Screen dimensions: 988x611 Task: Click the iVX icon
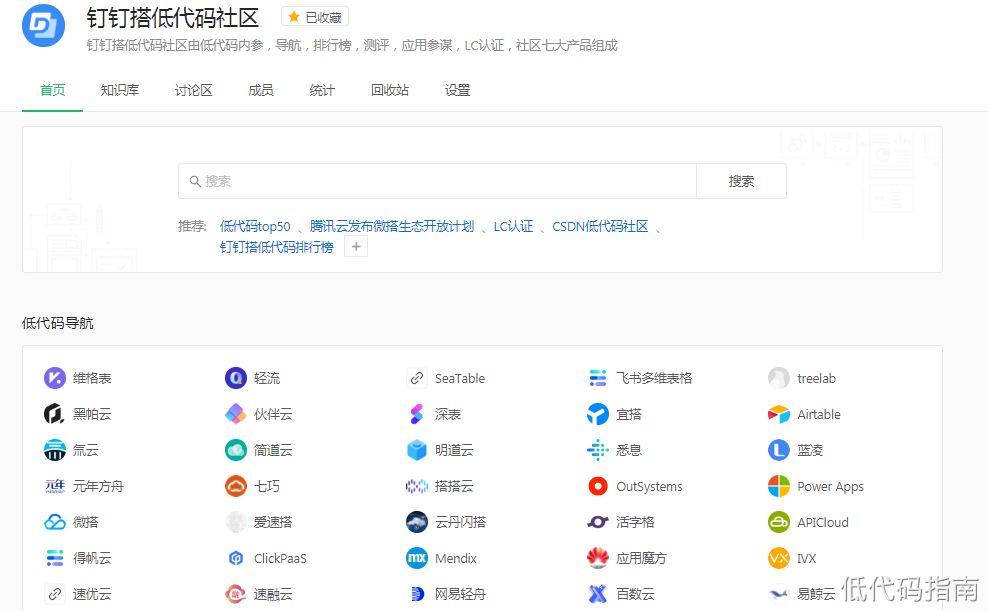click(x=779, y=557)
